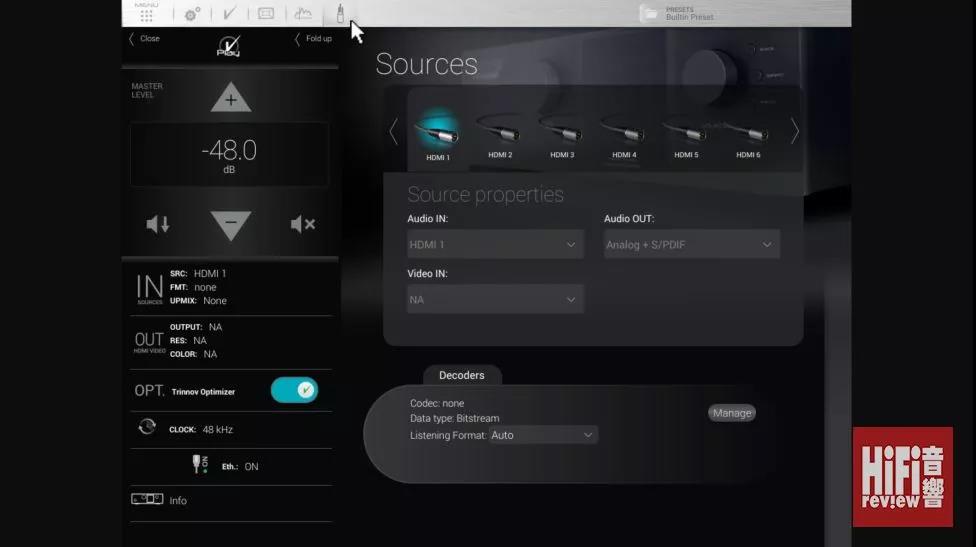Click Fold up on the panel
976x547 pixels.
pos(313,39)
